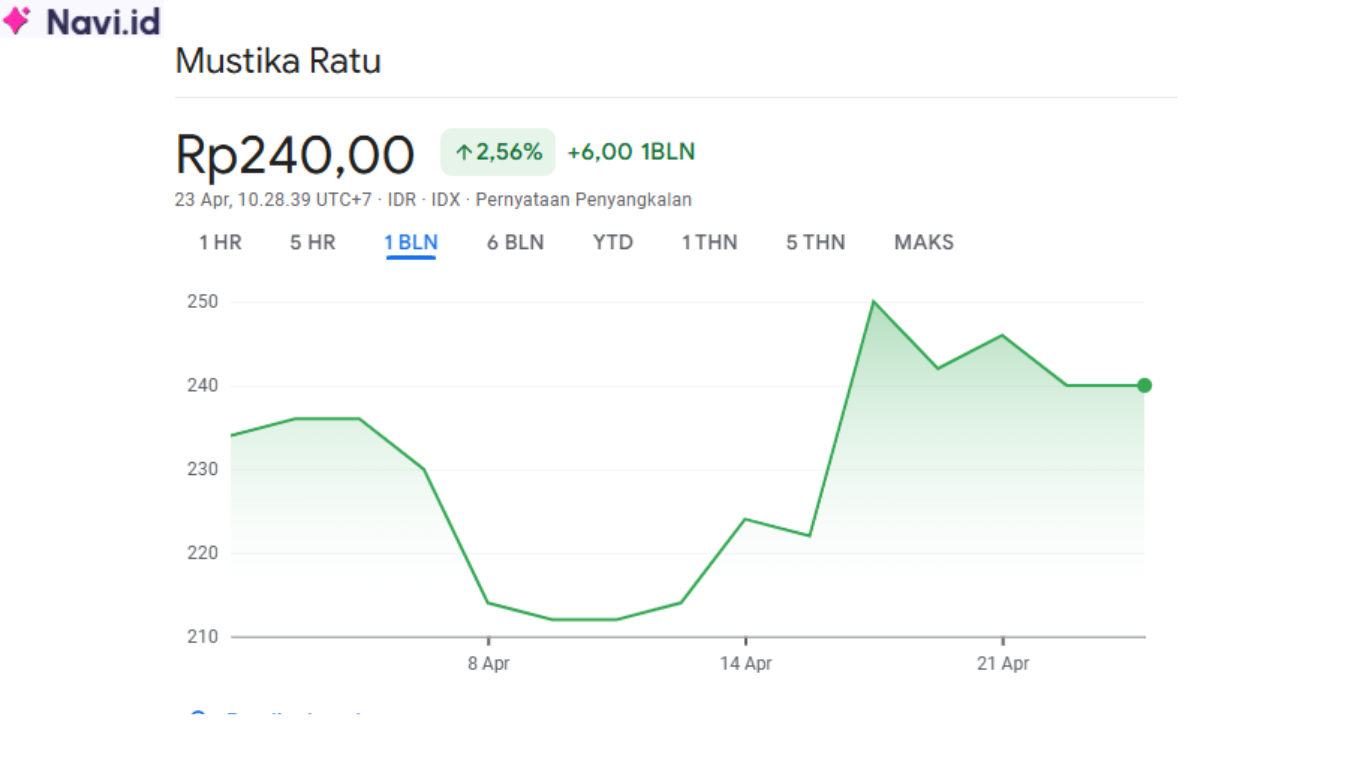Click the 250 peak point on the chart line
The image size is (1366, 768).
pos(873,301)
